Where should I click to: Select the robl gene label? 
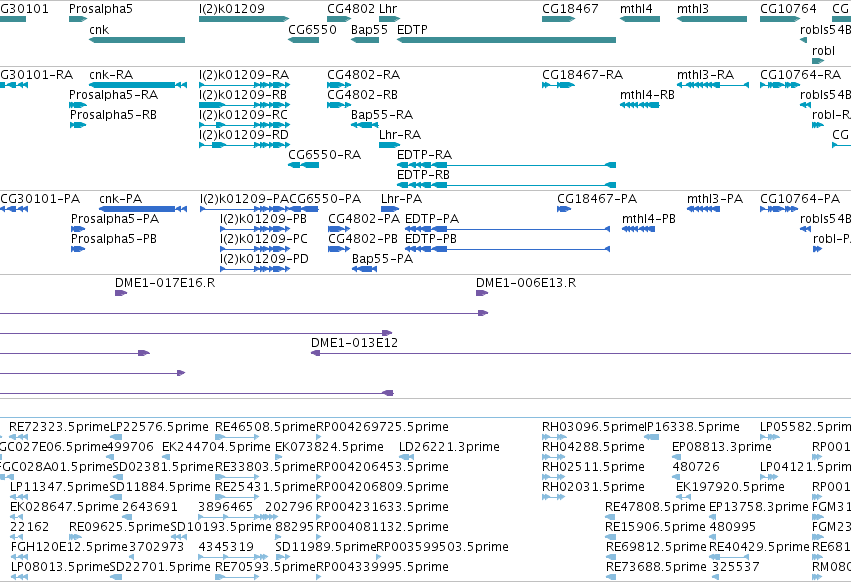(x=823, y=50)
